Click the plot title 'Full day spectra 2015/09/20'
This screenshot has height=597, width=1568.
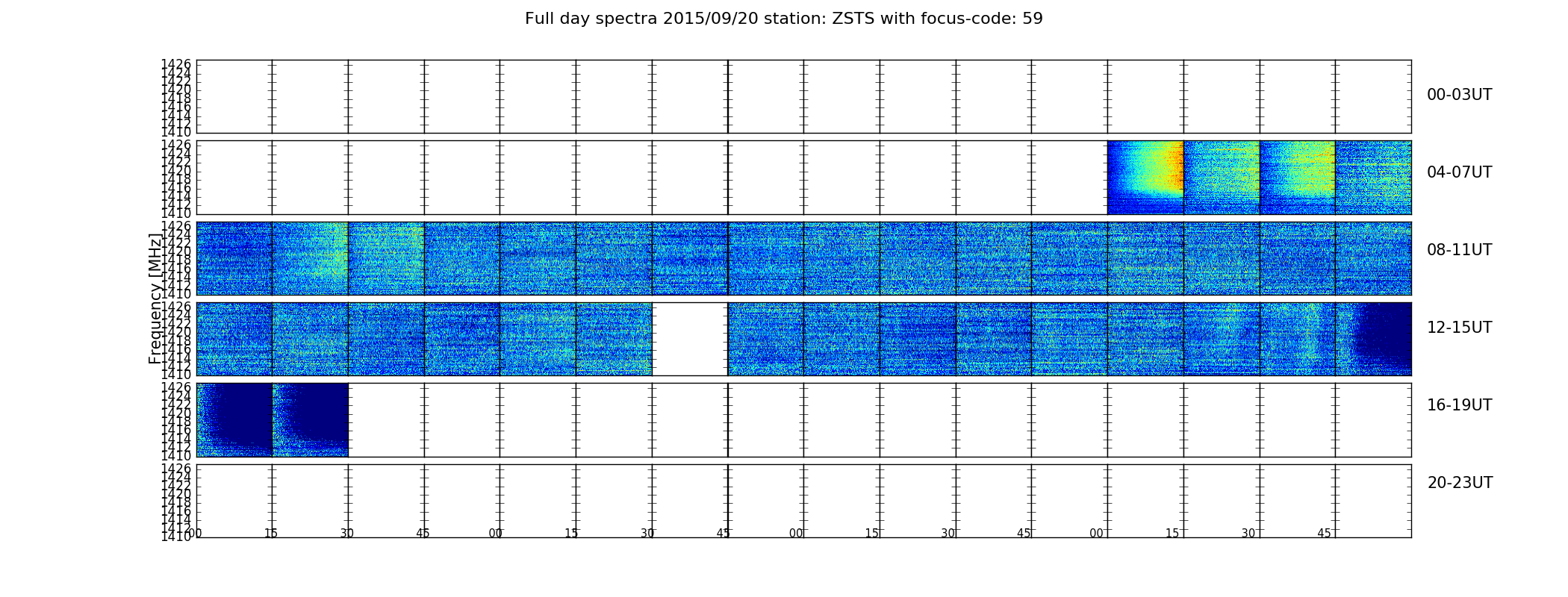[783, 19]
